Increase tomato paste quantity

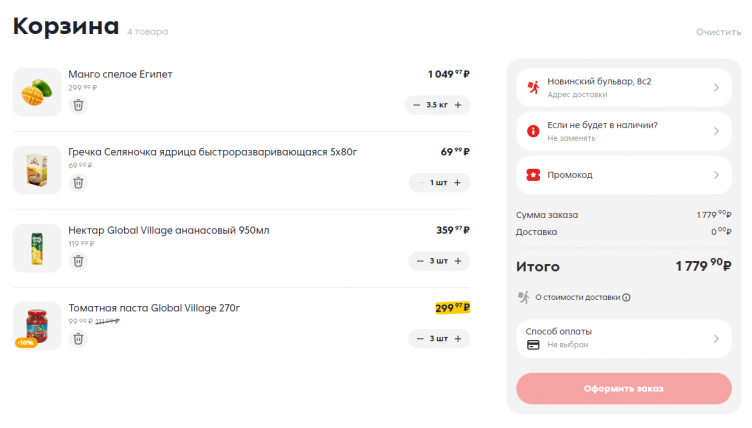tap(458, 339)
